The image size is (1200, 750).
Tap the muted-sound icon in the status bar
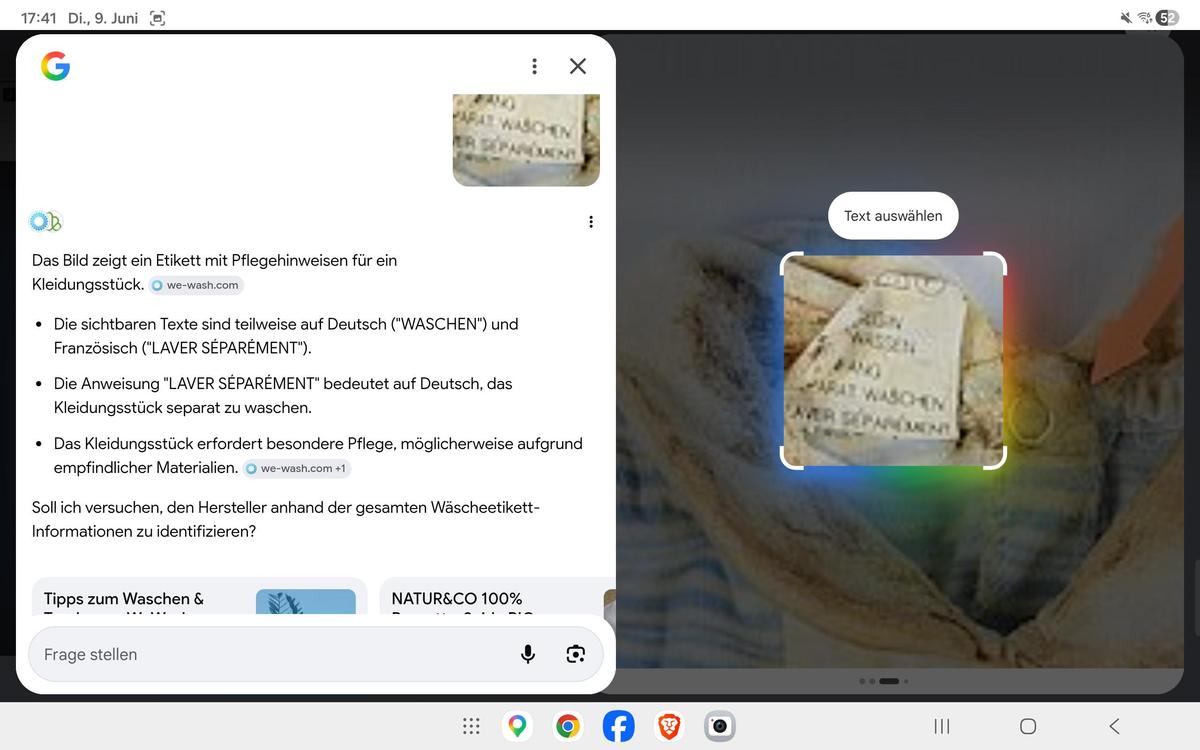tap(1127, 18)
